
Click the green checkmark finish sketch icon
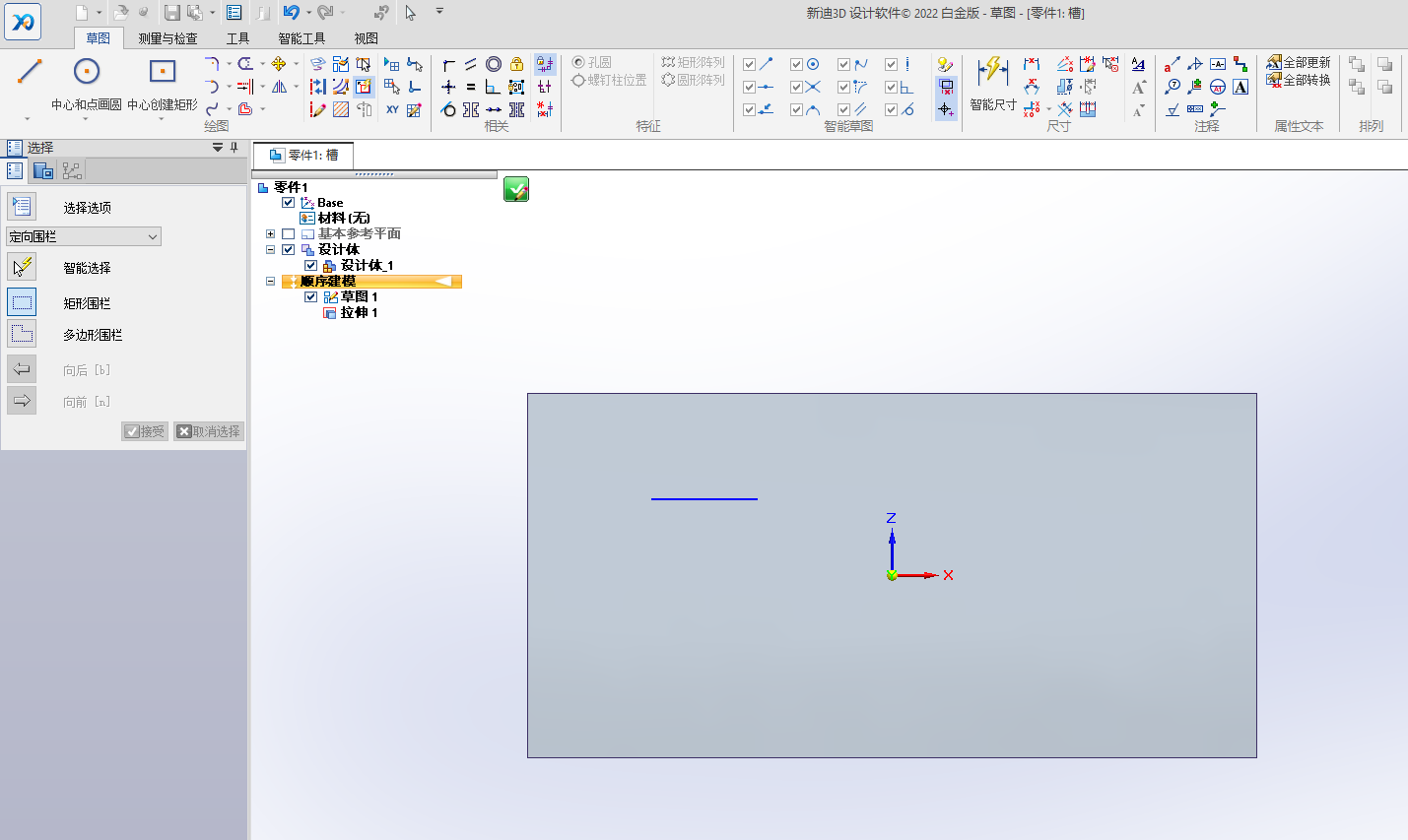(516, 189)
